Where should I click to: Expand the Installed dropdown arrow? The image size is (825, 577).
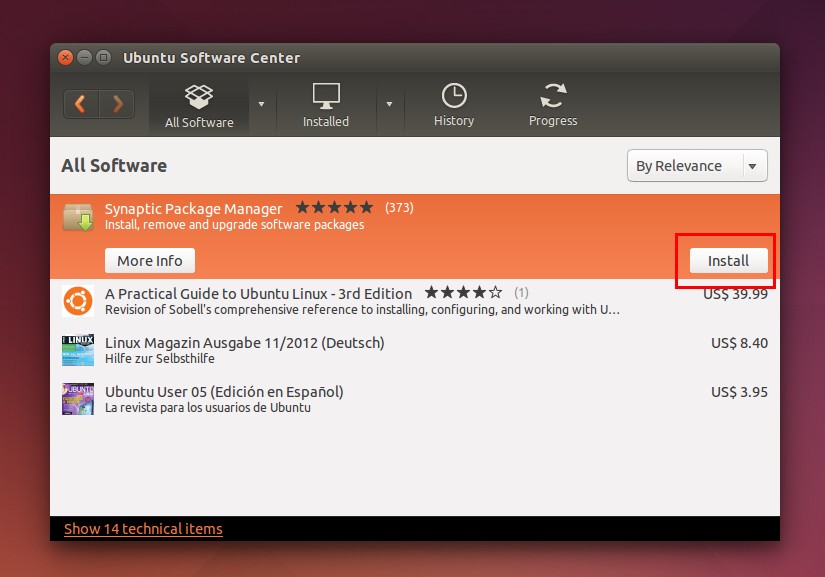coord(389,104)
